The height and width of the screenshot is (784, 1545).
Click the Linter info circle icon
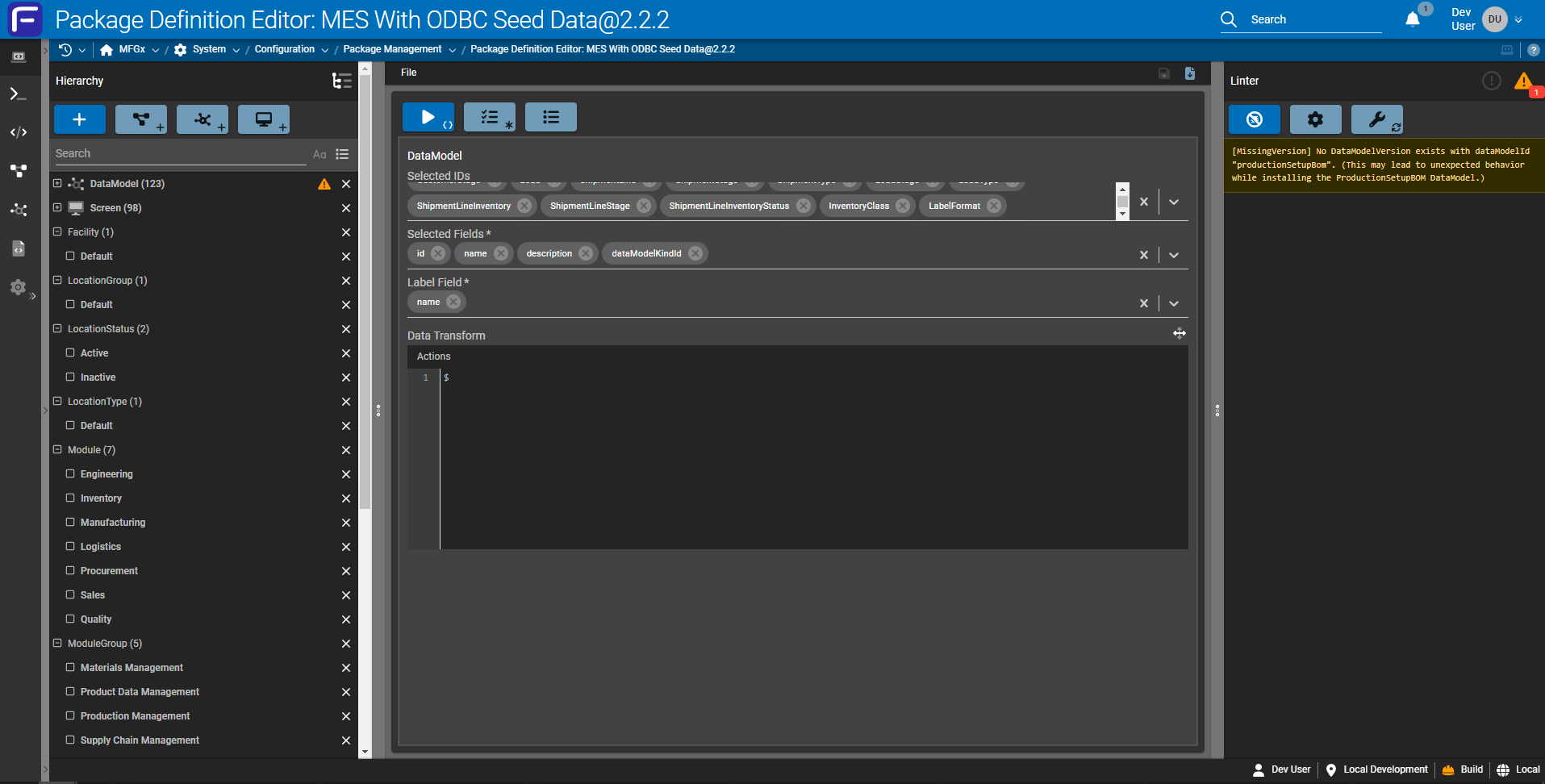[x=1492, y=81]
